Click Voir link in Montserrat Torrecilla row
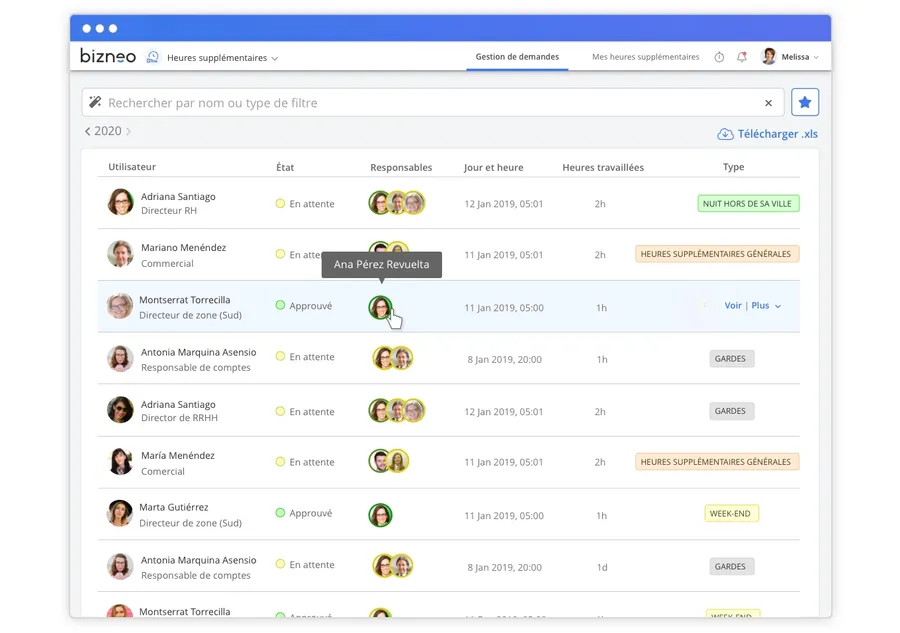The width and height of the screenshot is (900, 633). click(733, 306)
